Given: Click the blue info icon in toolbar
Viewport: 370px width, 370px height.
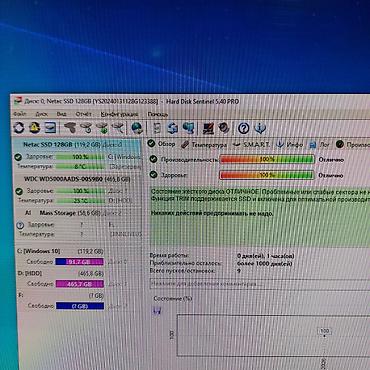Looking at the screenshot, I should [260, 128].
